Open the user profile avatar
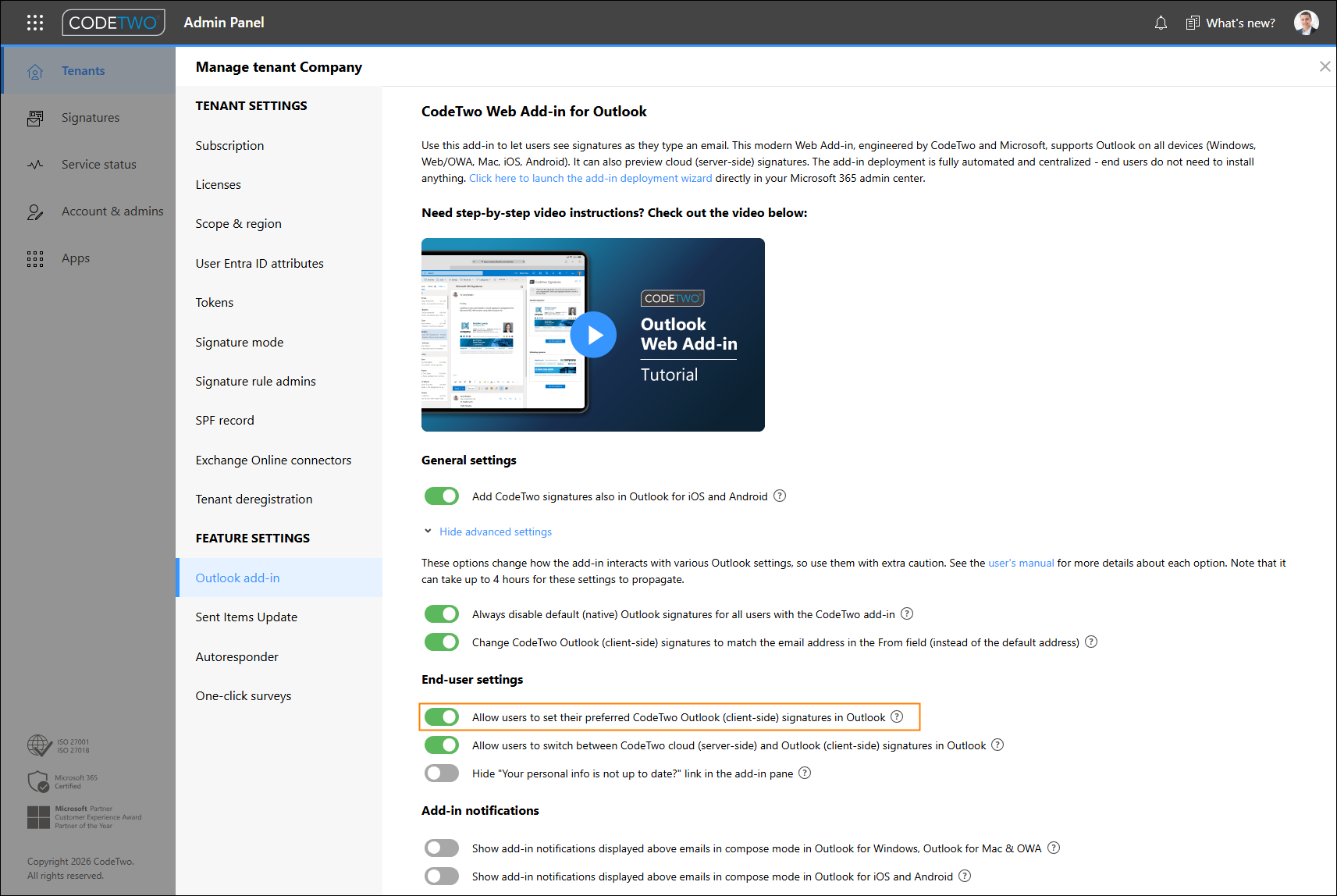 1307,23
